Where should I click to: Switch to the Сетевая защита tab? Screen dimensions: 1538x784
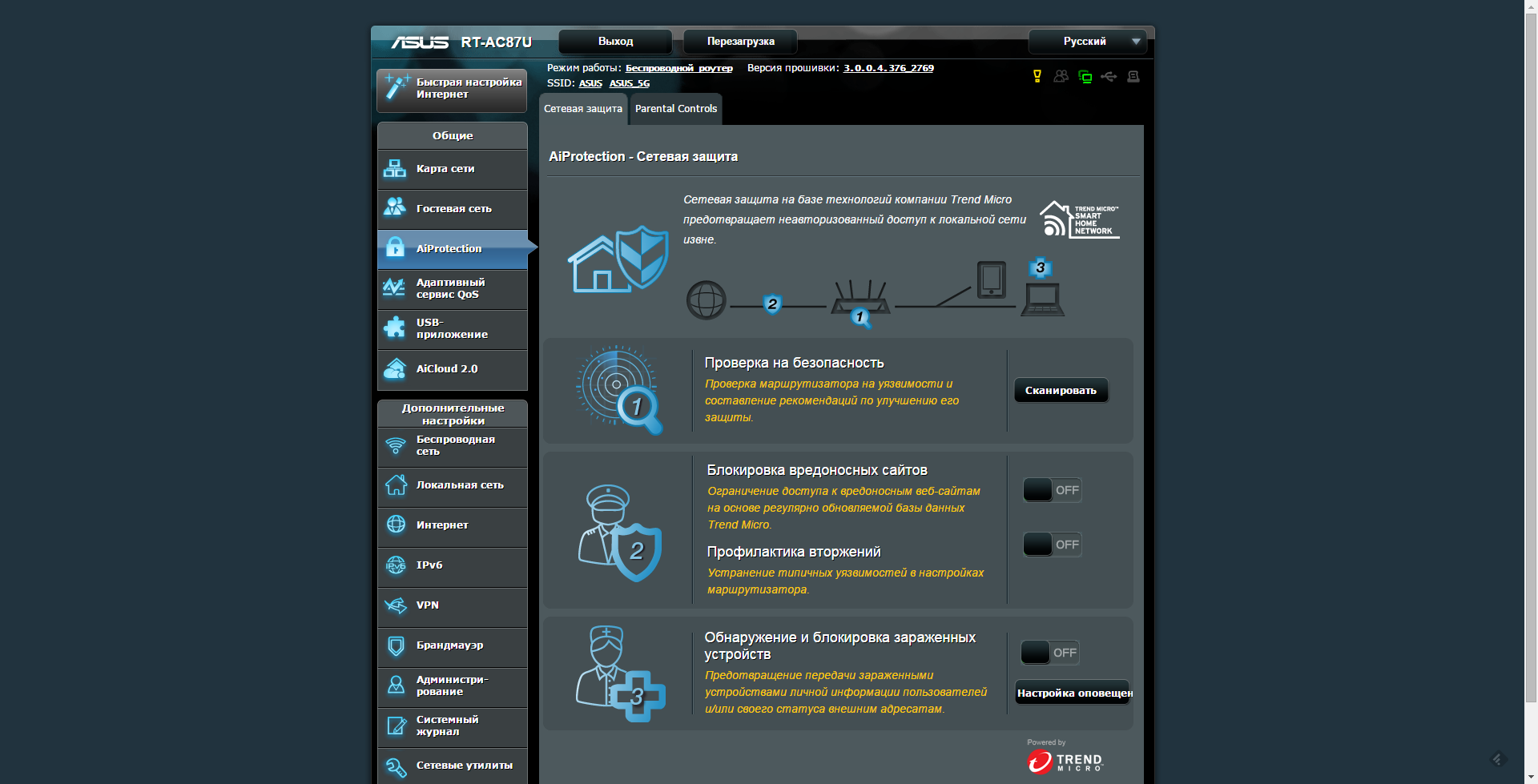pyautogui.click(x=583, y=109)
